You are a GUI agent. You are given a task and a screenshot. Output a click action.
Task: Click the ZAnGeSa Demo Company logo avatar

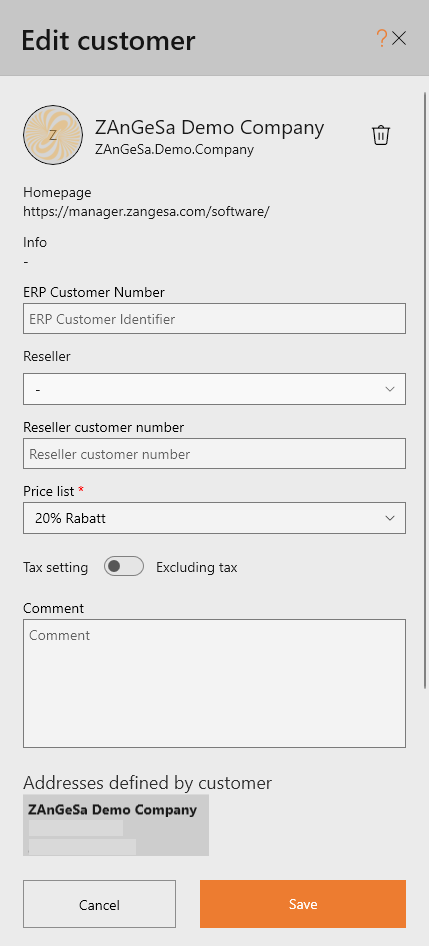(x=53, y=135)
